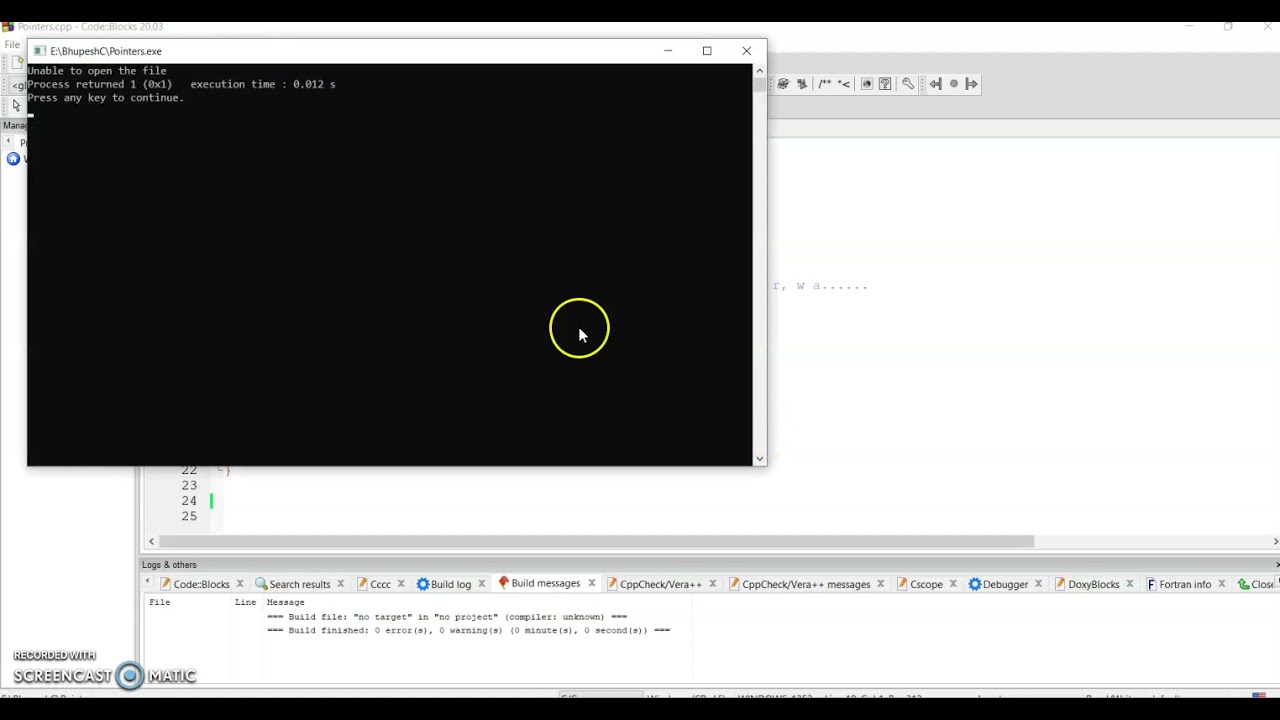The width and height of the screenshot is (1280, 720).
Task: Close the Build log tab
Action: (x=481, y=584)
